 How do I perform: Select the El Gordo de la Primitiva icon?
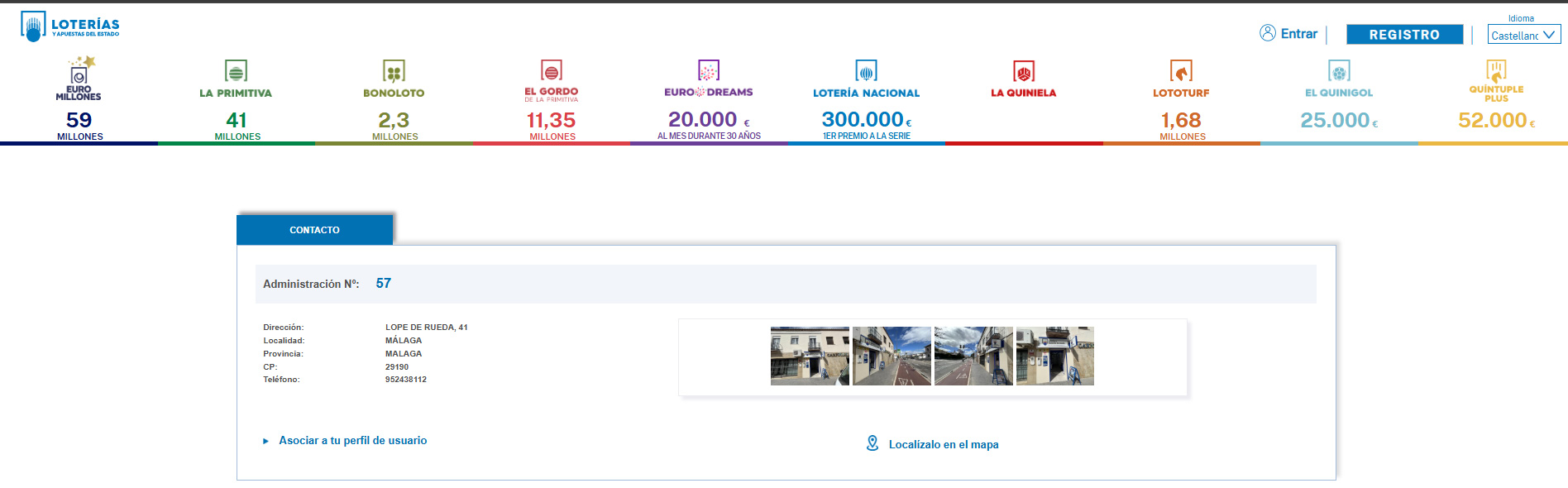coord(552,70)
